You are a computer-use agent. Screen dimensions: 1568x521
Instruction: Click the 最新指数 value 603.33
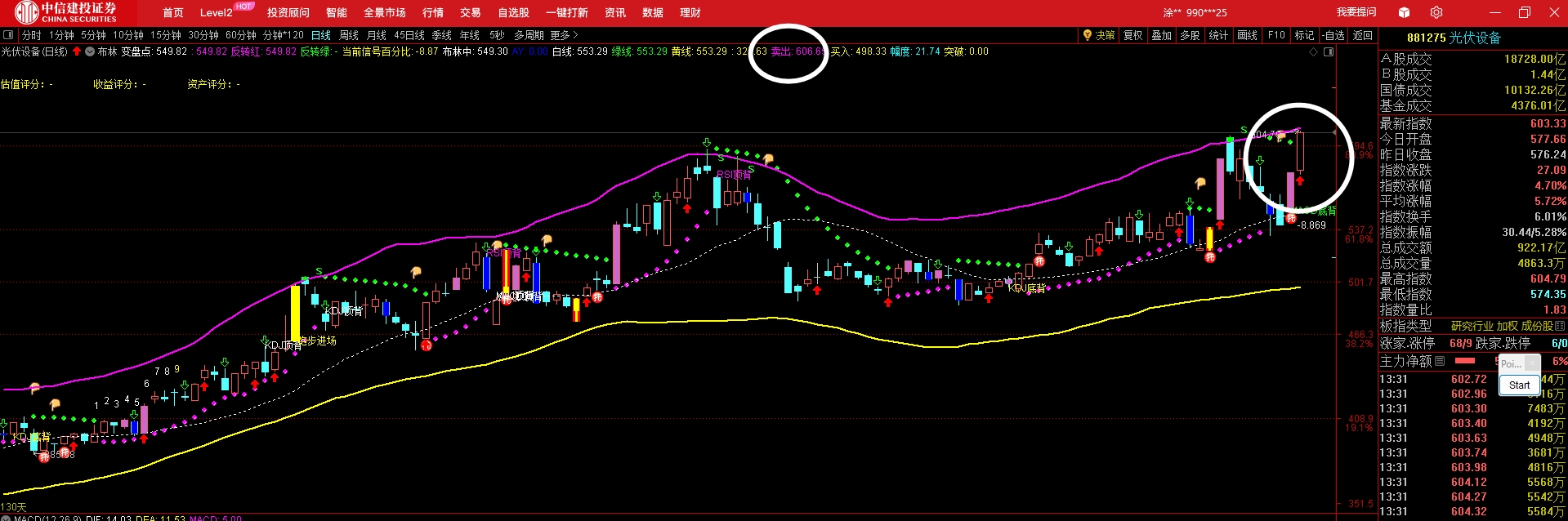[1548, 123]
